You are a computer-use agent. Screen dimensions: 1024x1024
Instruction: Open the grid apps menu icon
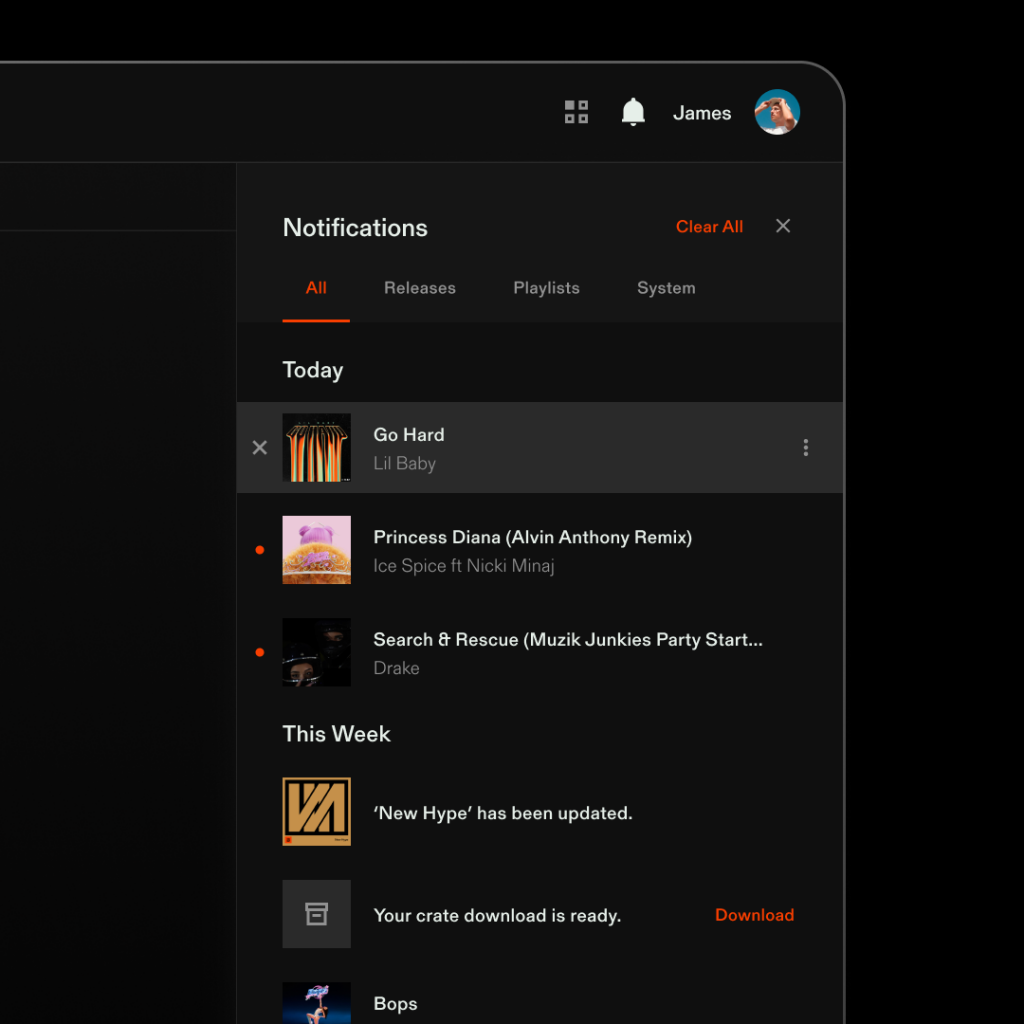coord(576,112)
